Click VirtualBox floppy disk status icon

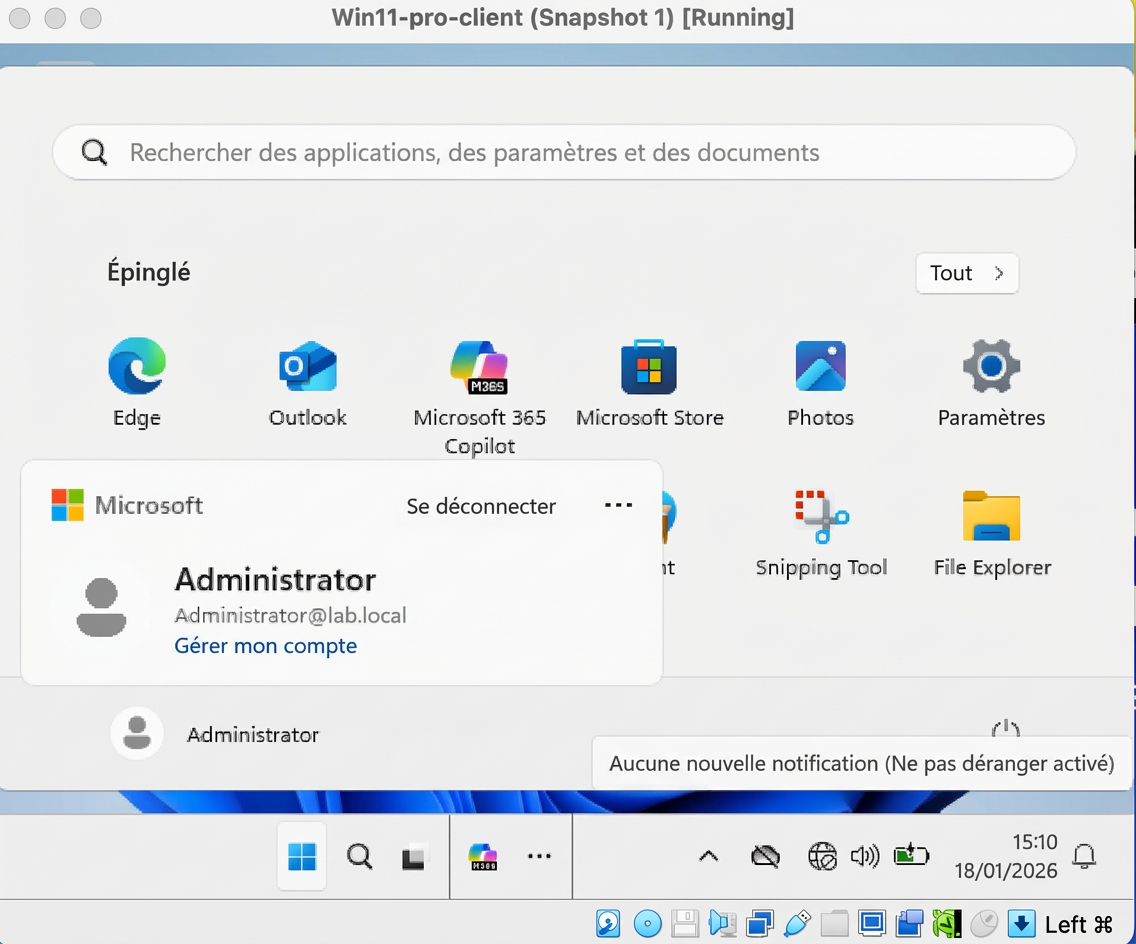[685, 924]
